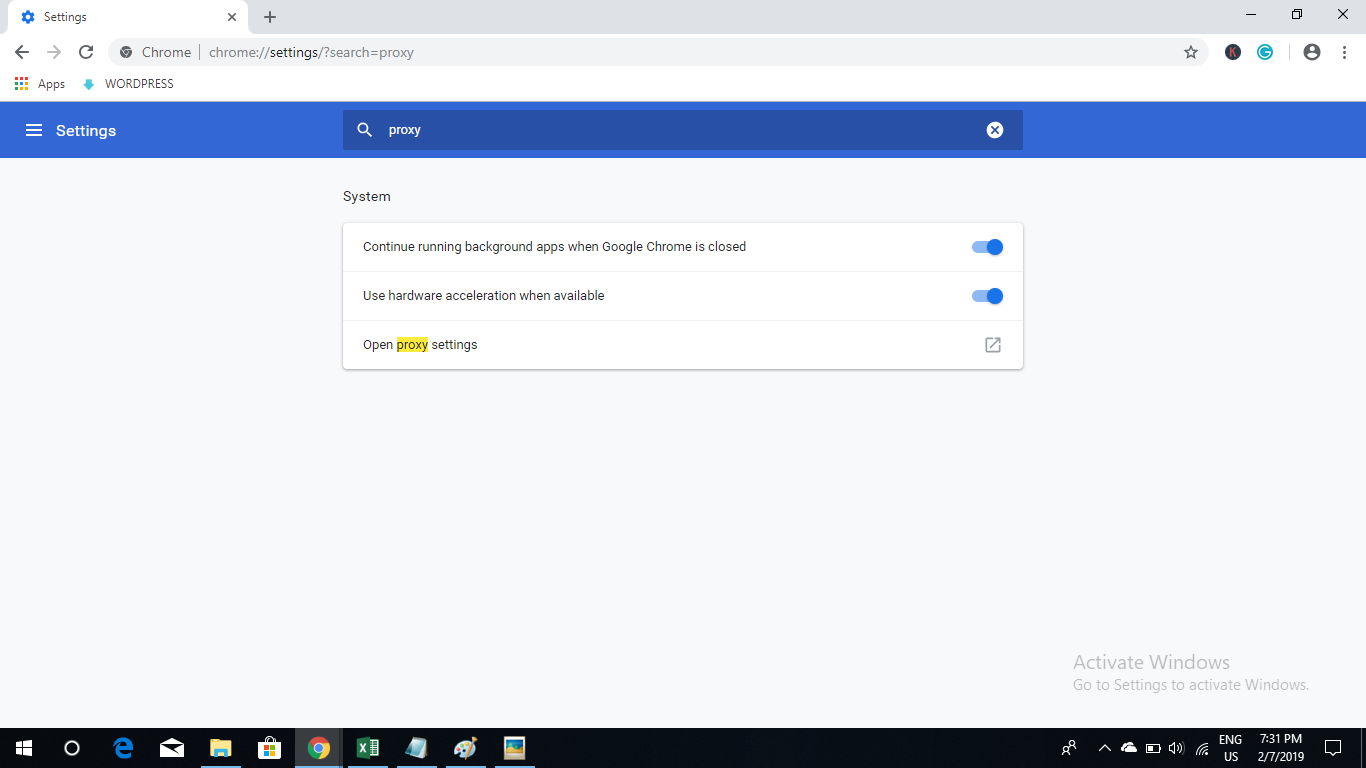Show hidden system tray icons
Screen dimensions: 1366x768
pyautogui.click(x=1105, y=748)
